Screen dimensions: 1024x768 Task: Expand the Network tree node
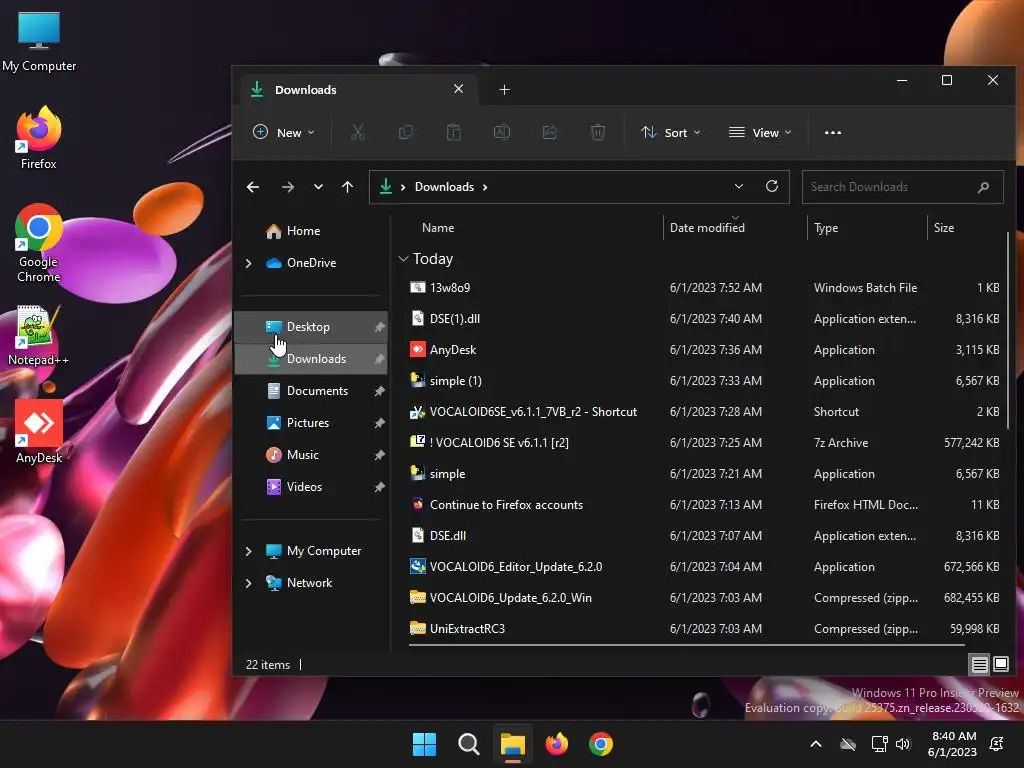pyautogui.click(x=248, y=583)
